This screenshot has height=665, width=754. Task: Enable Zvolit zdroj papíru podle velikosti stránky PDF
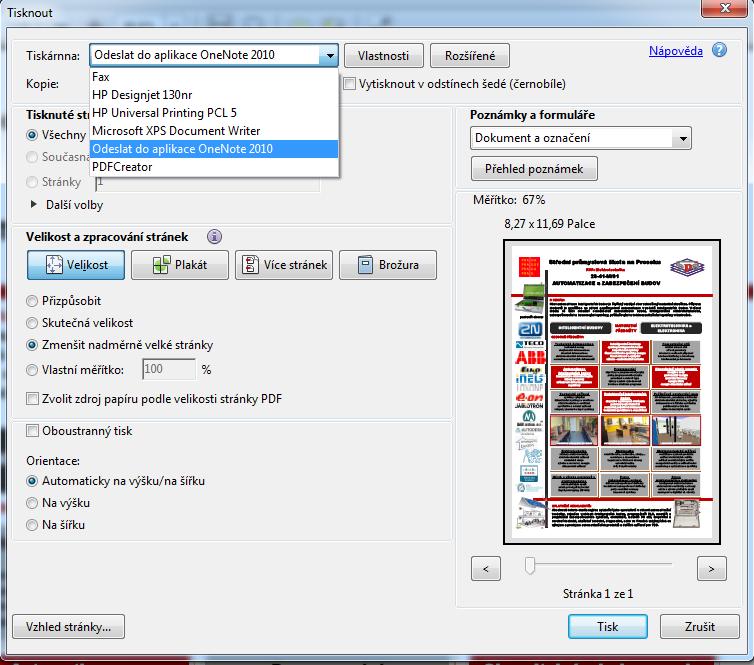coord(32,399)
